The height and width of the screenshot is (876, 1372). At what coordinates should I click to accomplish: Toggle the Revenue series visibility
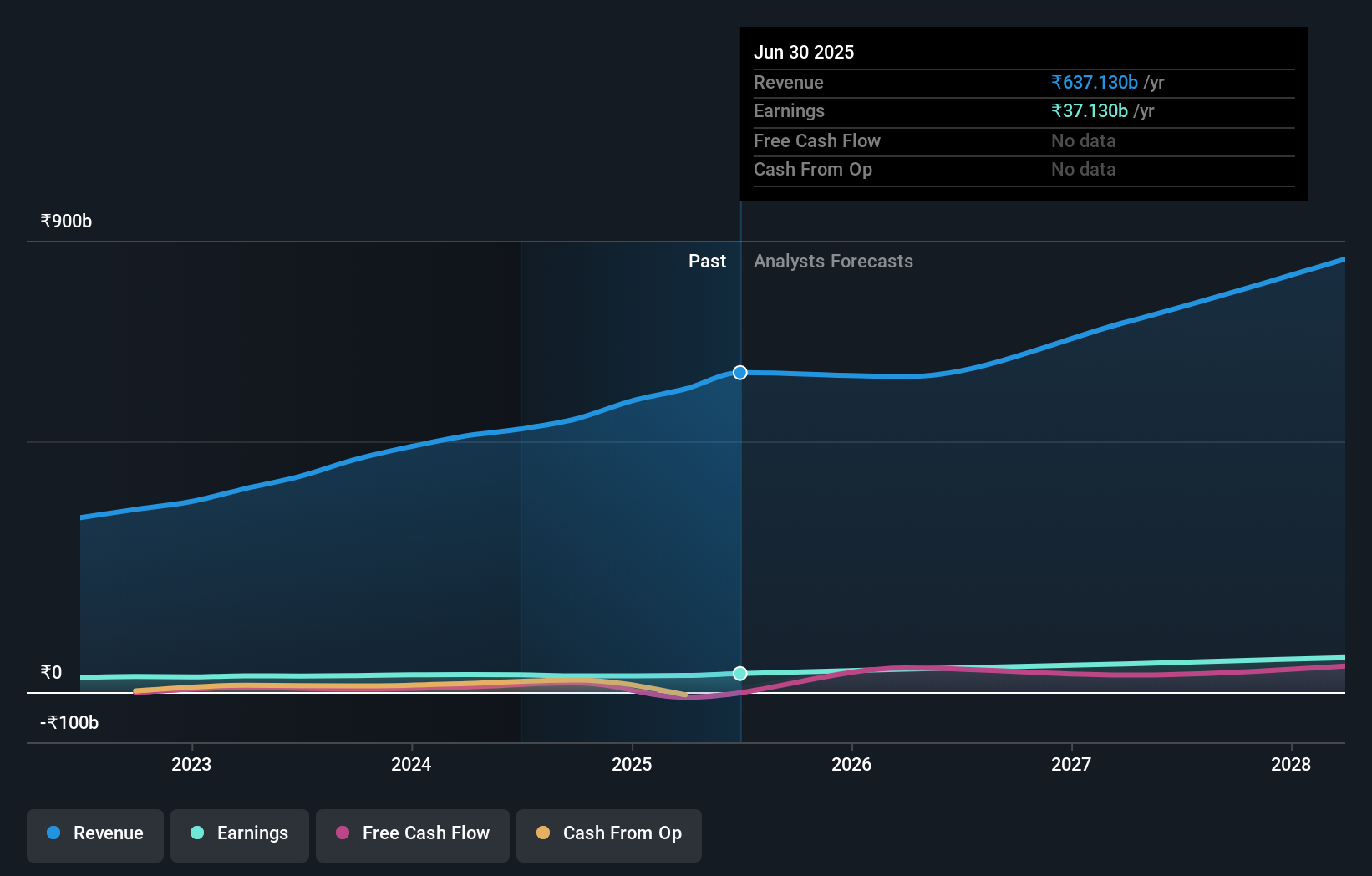point(94,835)
